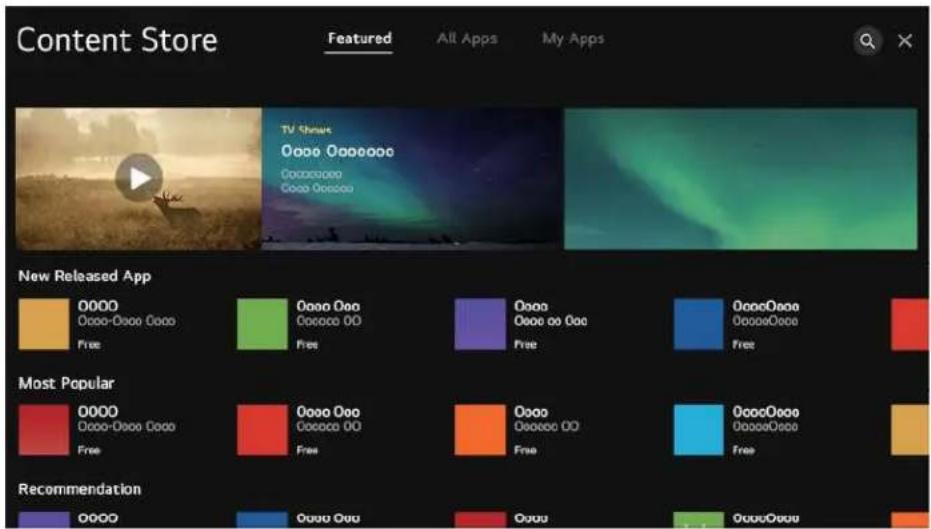This screenshot has width=931, height=529.
Task: Click the "0000" app title in New Released App
Action: click(x=98, y=306)
